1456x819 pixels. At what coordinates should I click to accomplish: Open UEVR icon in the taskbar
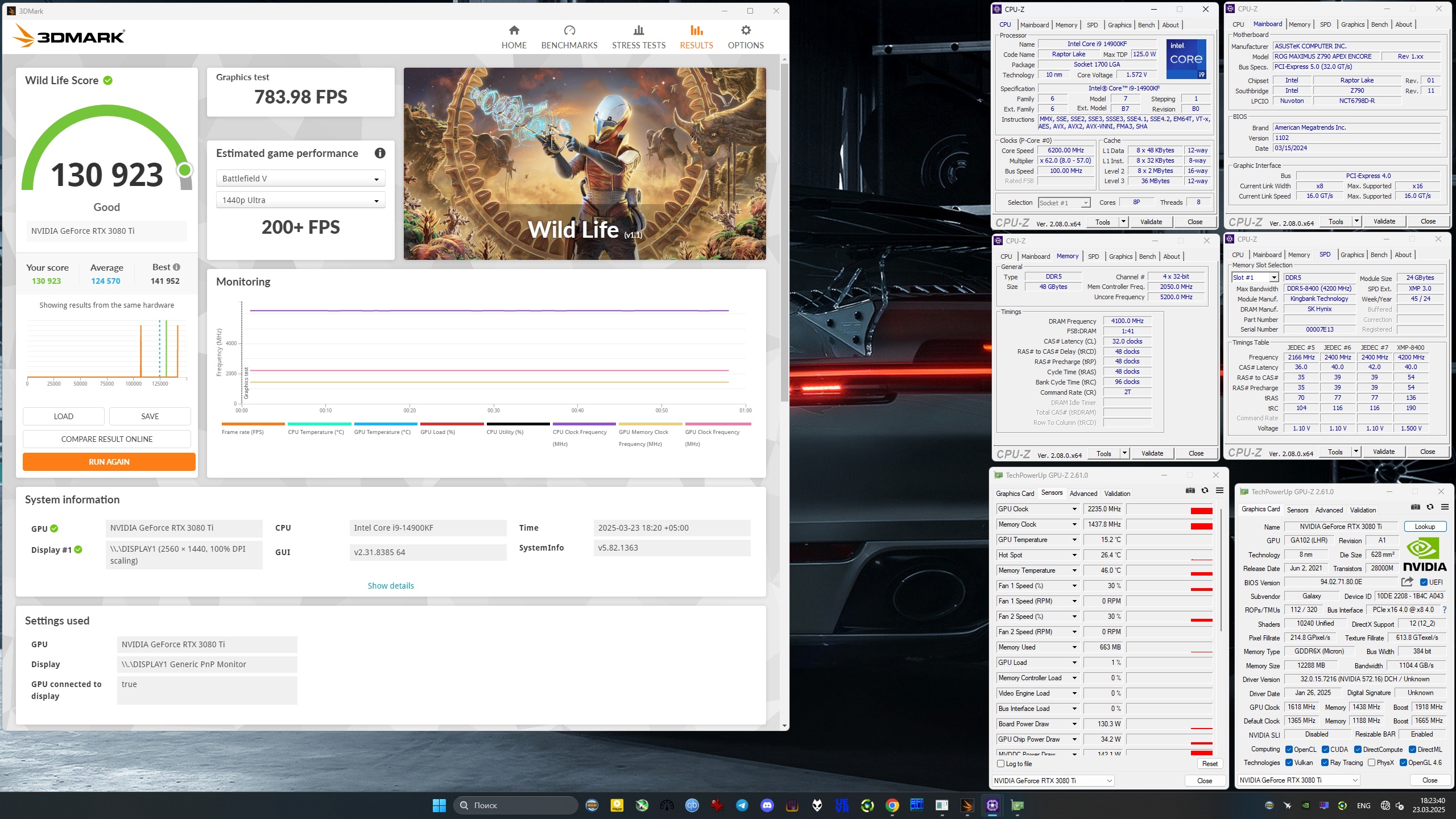[842, 805]
